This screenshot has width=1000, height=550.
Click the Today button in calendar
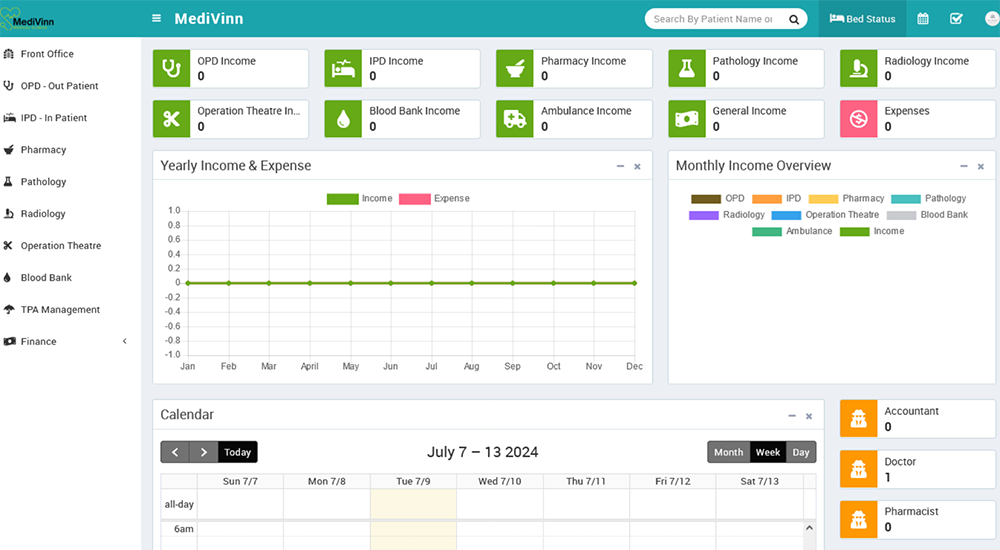pos(237,452)
